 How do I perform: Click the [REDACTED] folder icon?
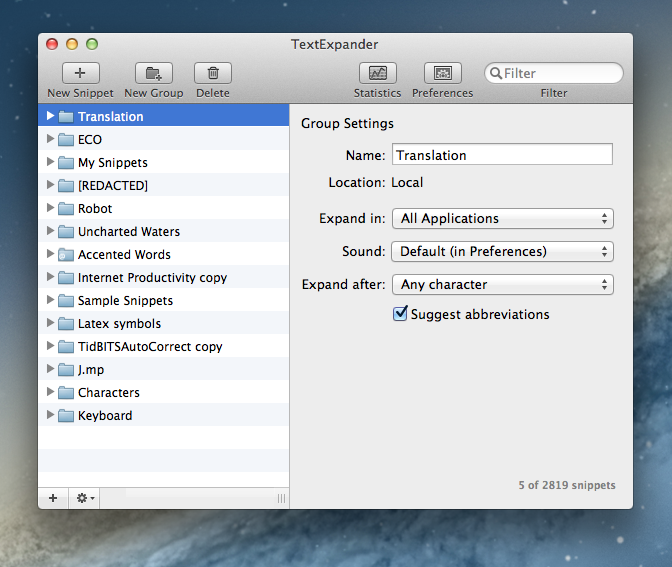tap(66, 186)
